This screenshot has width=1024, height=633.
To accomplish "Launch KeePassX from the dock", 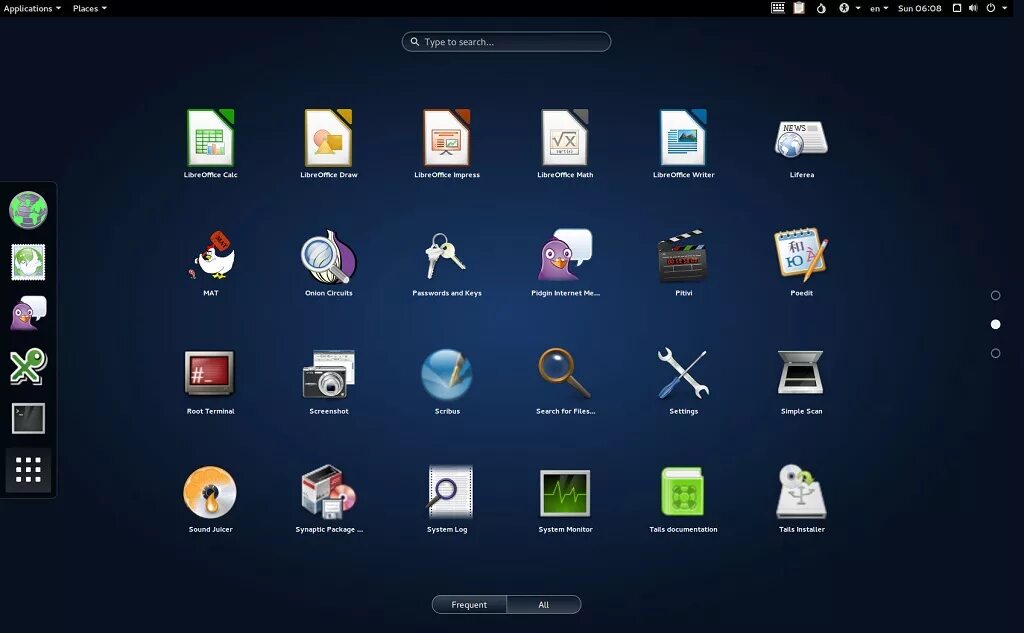I will click(28, 366).
